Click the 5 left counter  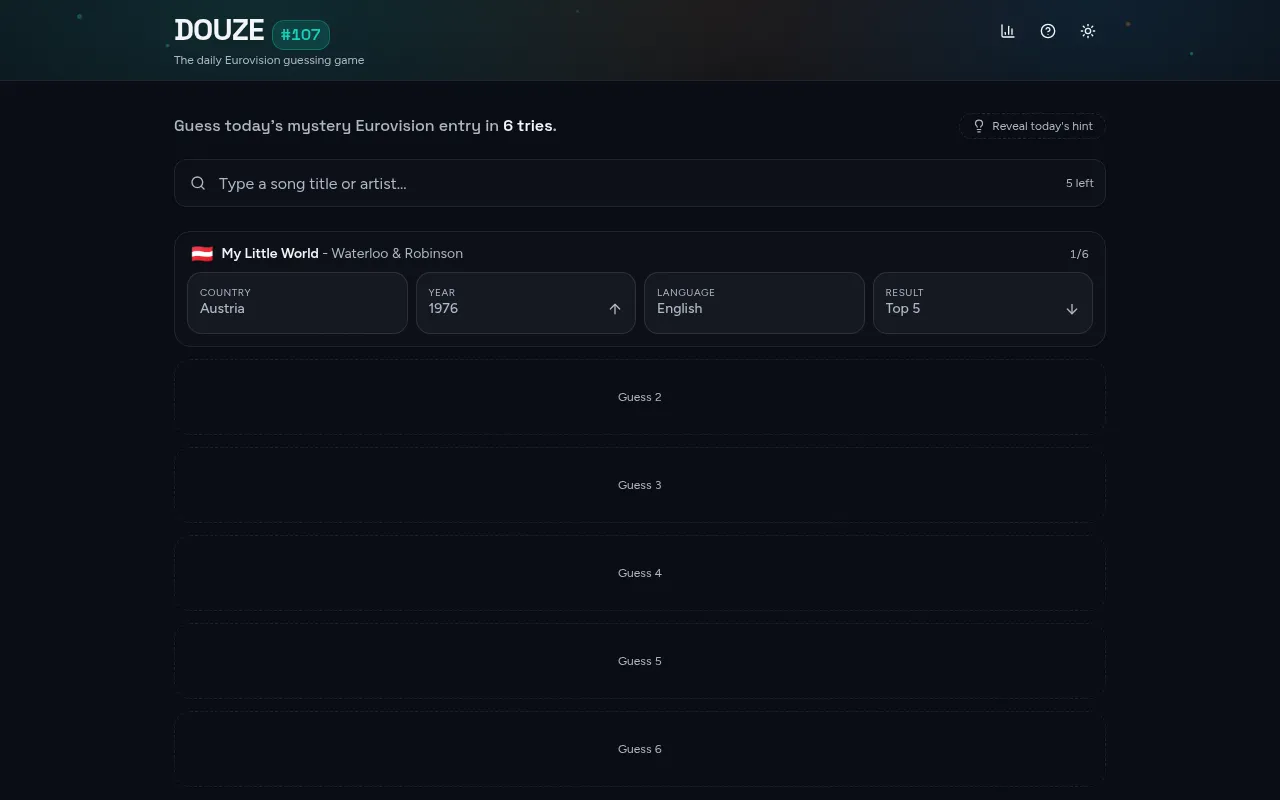1080,183
